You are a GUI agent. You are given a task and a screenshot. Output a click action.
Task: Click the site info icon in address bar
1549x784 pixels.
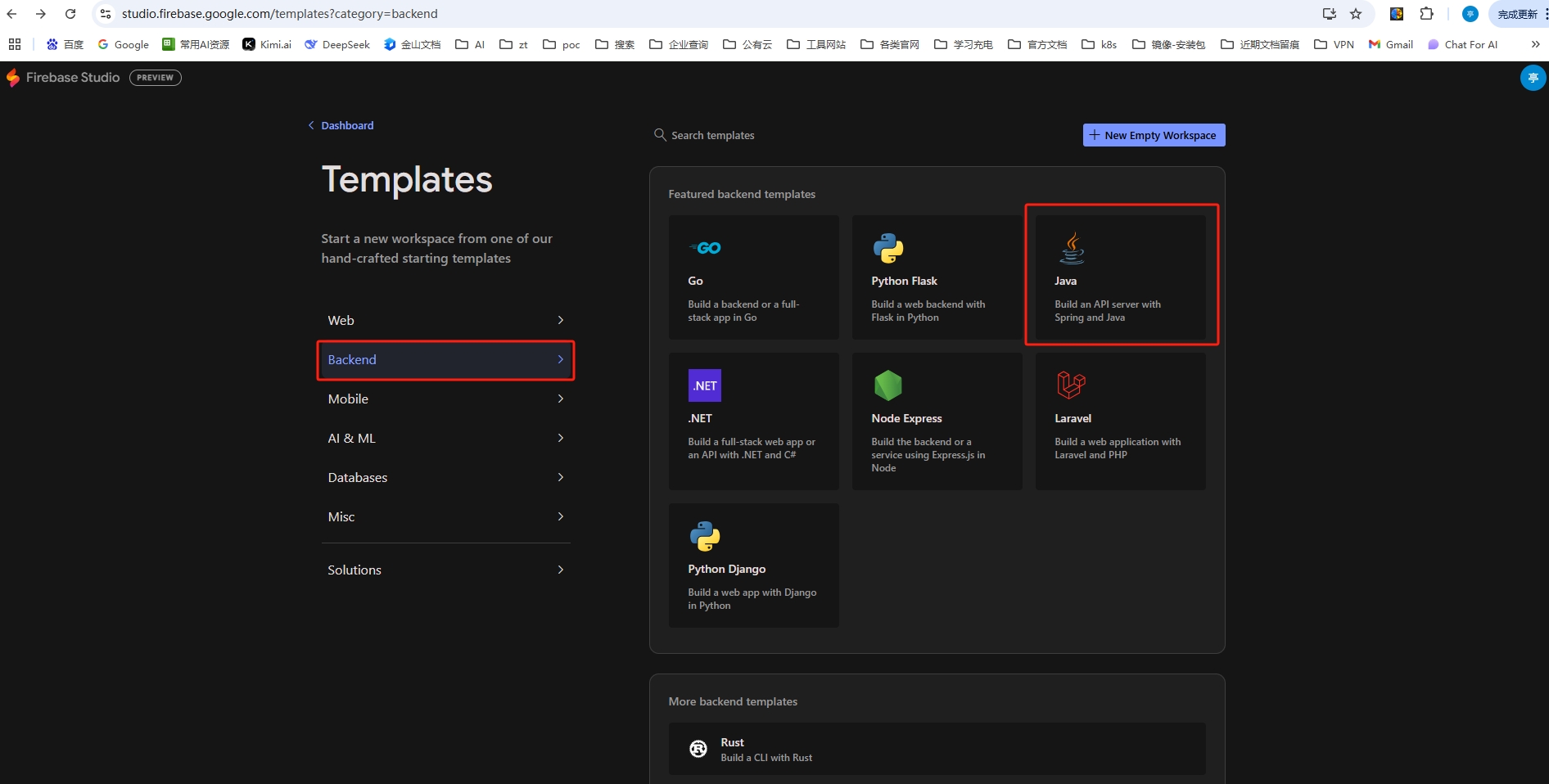[106, 14]
